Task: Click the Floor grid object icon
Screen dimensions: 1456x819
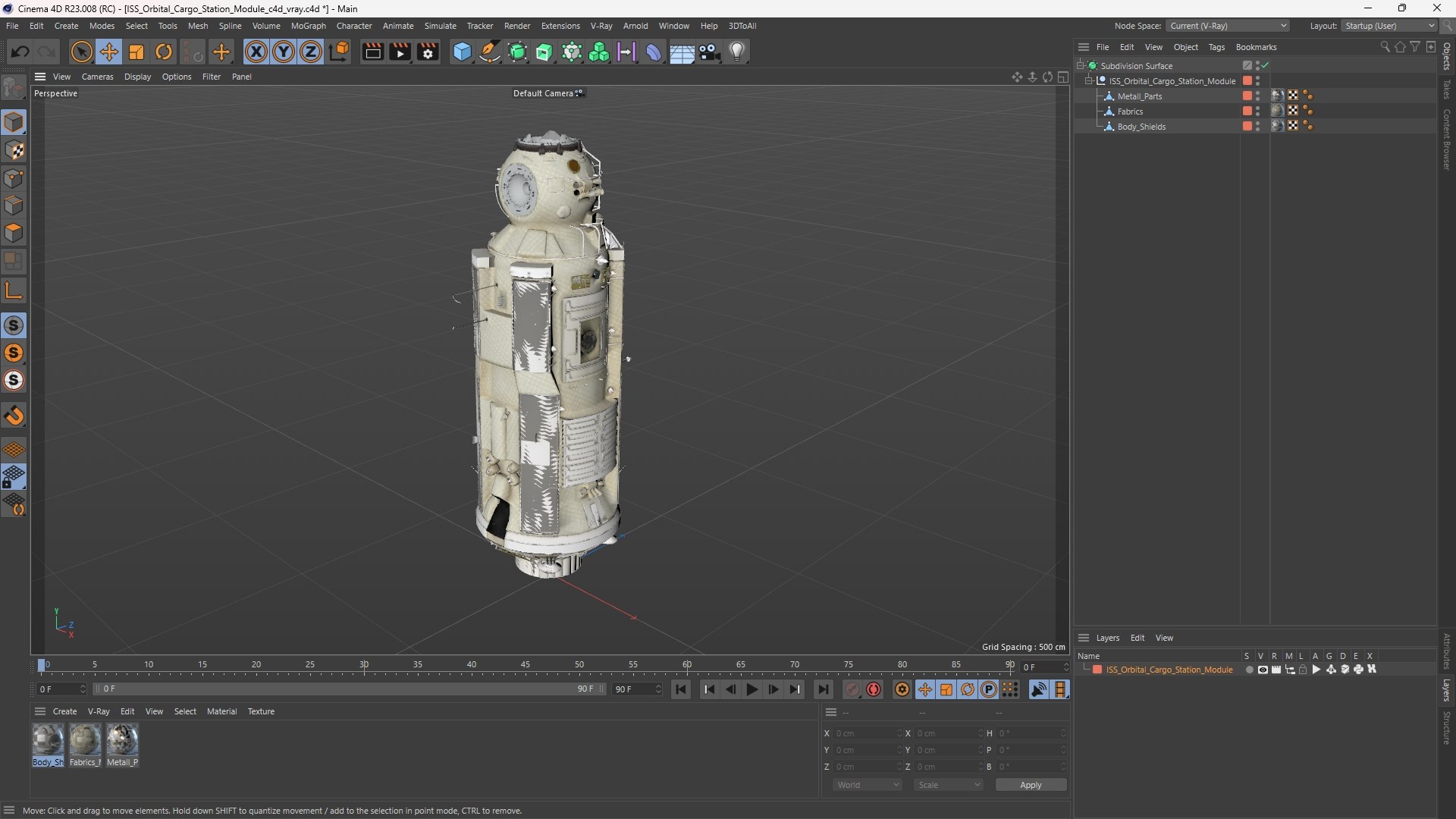Action: pos(682,52)
